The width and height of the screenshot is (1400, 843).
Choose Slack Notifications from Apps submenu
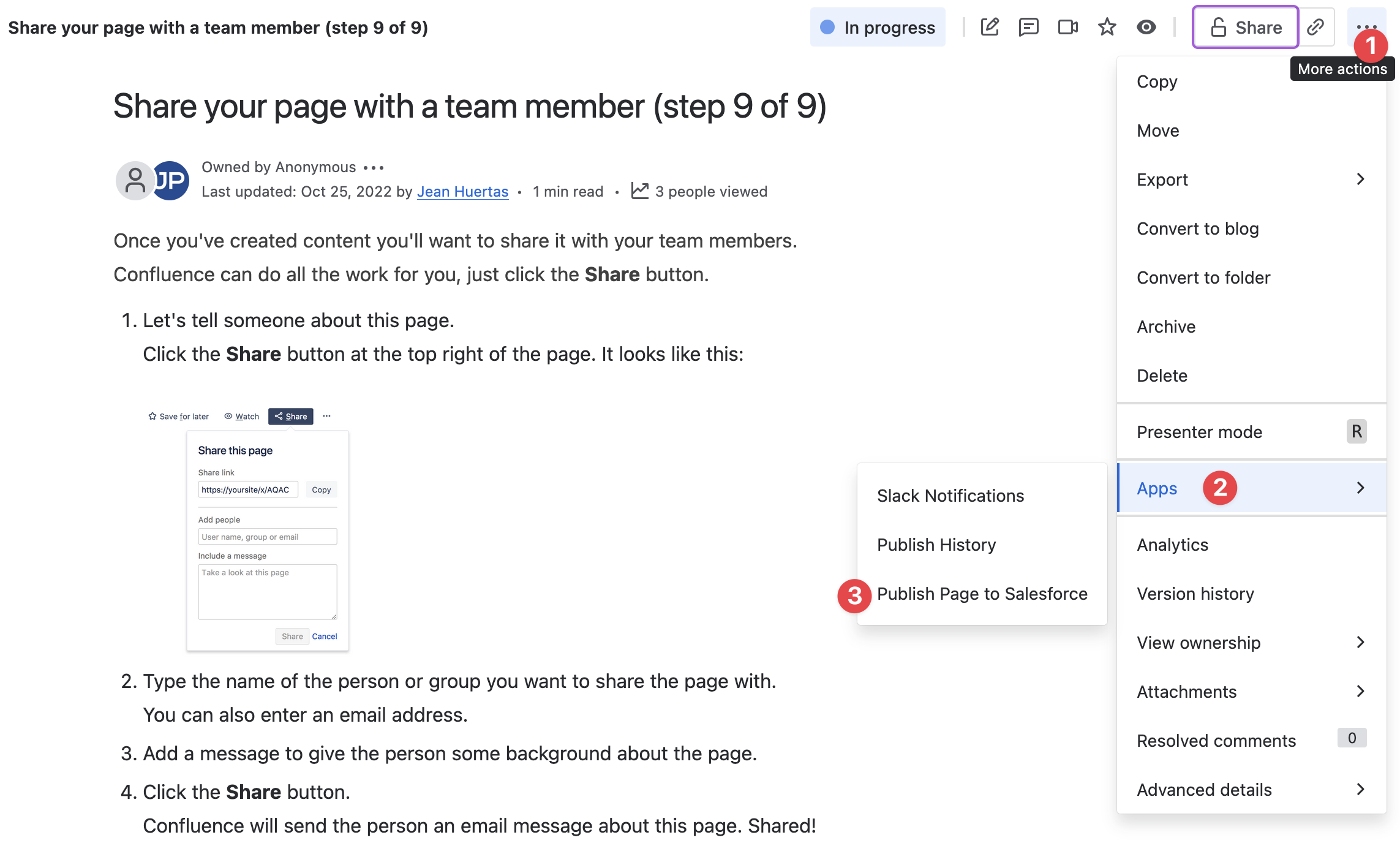coord(950,496)
